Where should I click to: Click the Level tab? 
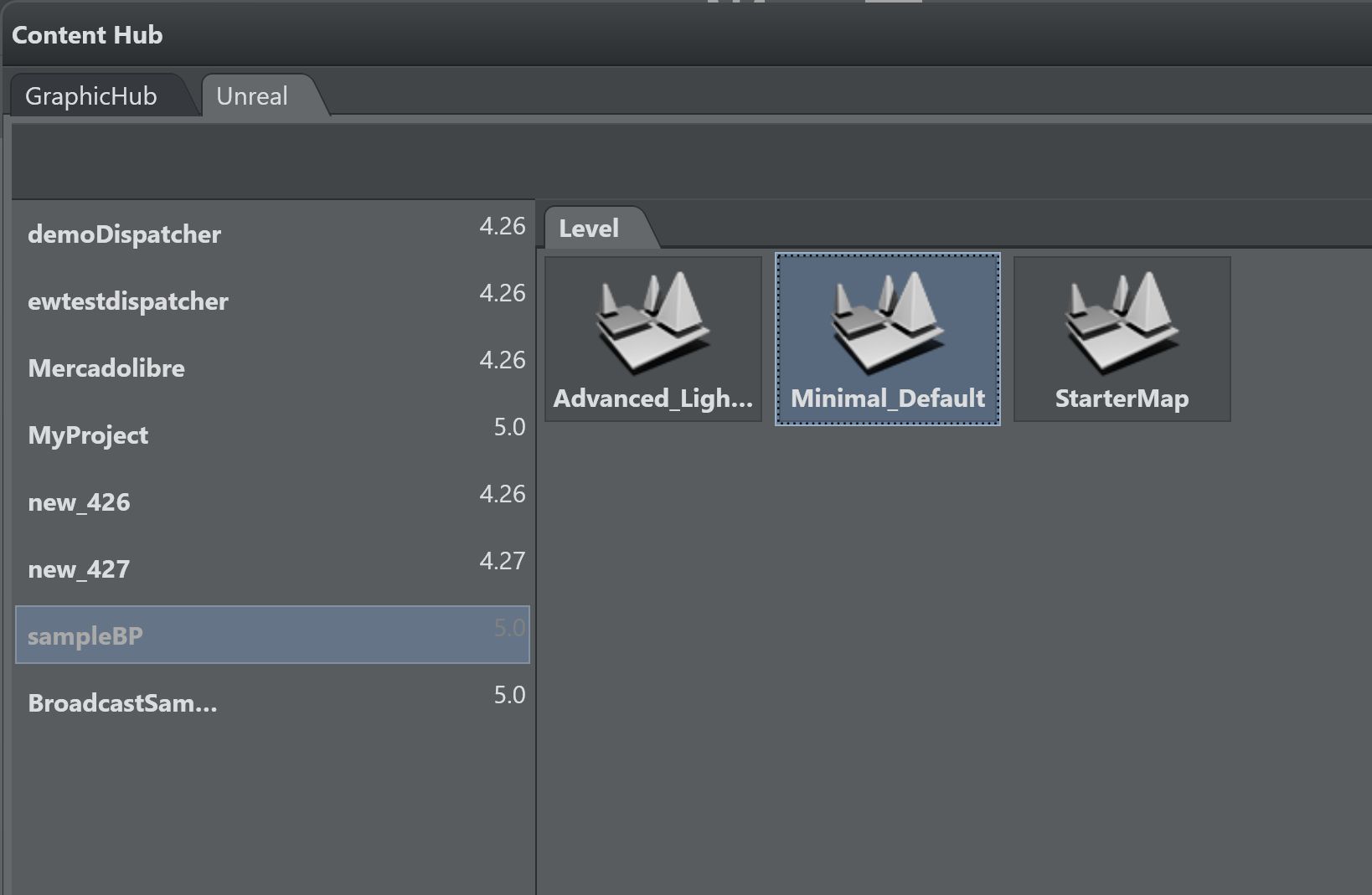point(589,229)
